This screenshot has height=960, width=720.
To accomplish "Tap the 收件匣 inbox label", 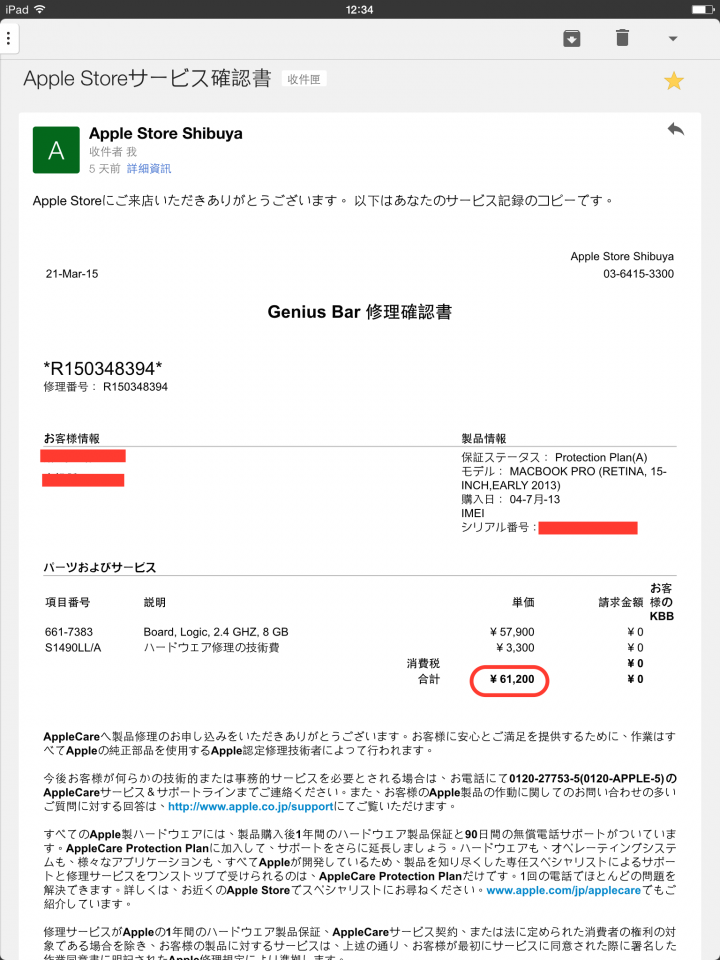I will (x=304, y=79).
